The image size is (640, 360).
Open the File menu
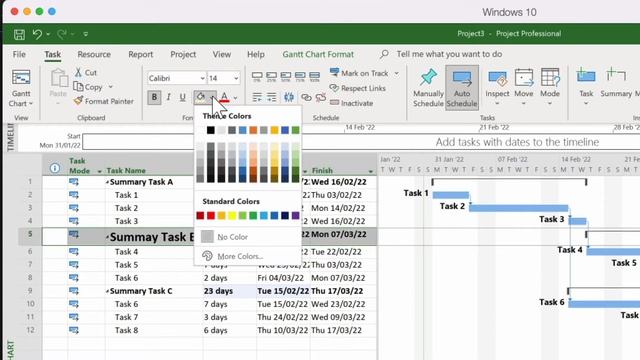click(x=19, y=54)
